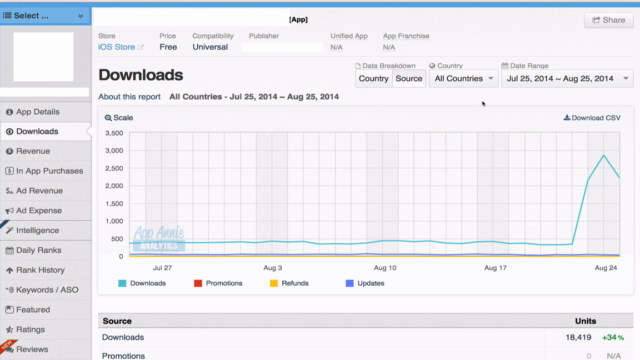Click the 18,419 units value
Screen dimensions: 640x360
click(578, 337)
